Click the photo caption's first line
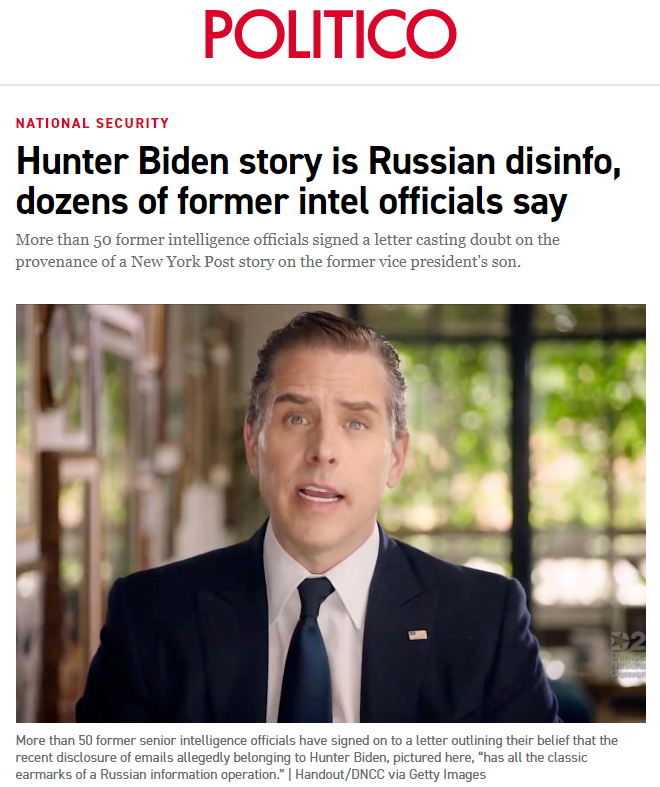The image size is (660, 787). coord(317,740)
